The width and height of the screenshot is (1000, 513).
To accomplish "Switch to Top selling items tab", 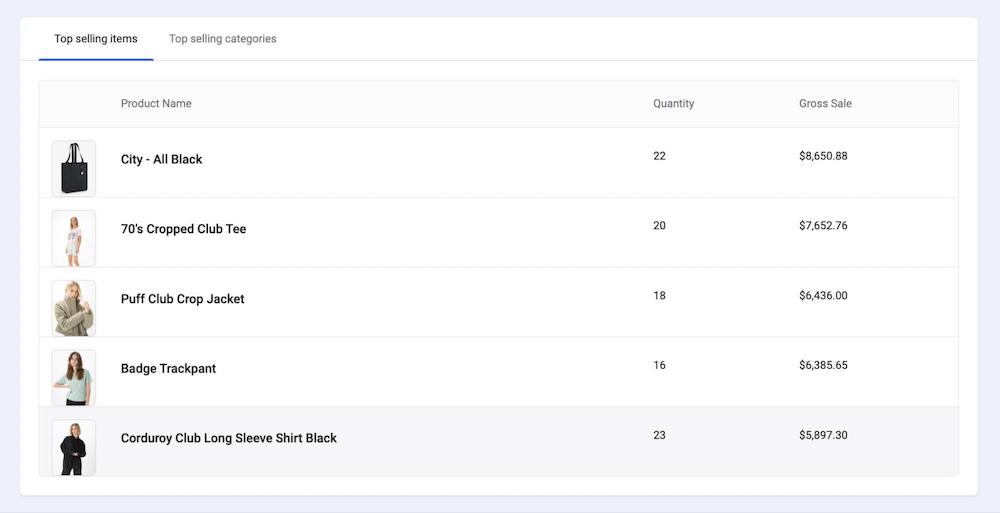I will click(96, 39).
